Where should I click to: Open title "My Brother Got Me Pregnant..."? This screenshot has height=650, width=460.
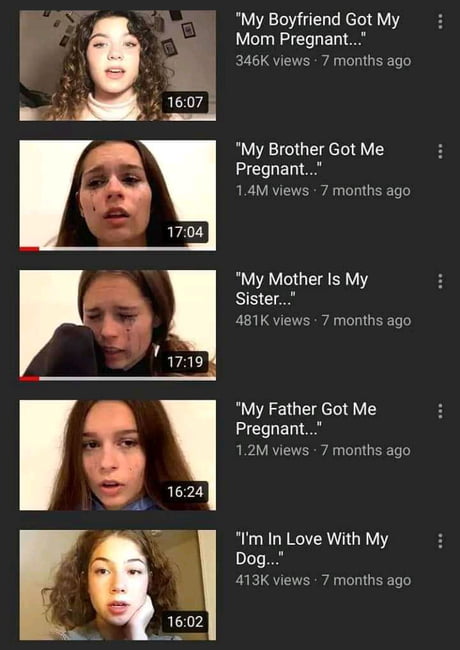[310, 159]
